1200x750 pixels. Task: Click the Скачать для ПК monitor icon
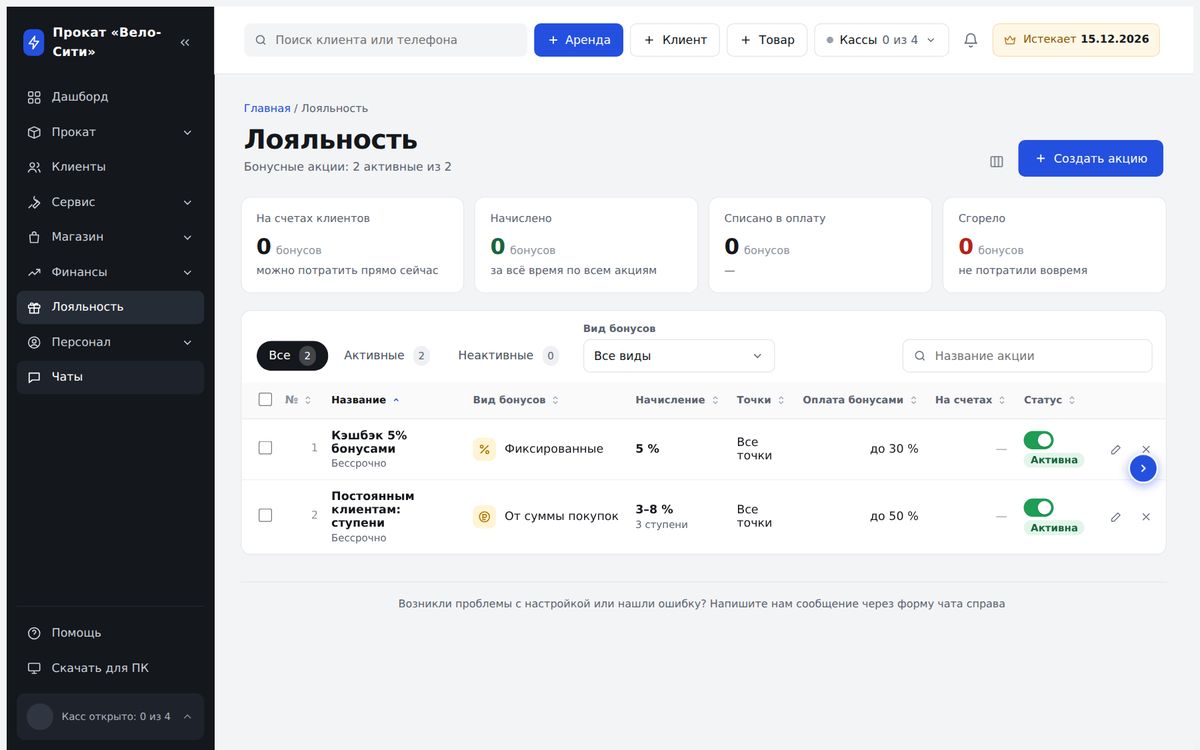[34, 668]
